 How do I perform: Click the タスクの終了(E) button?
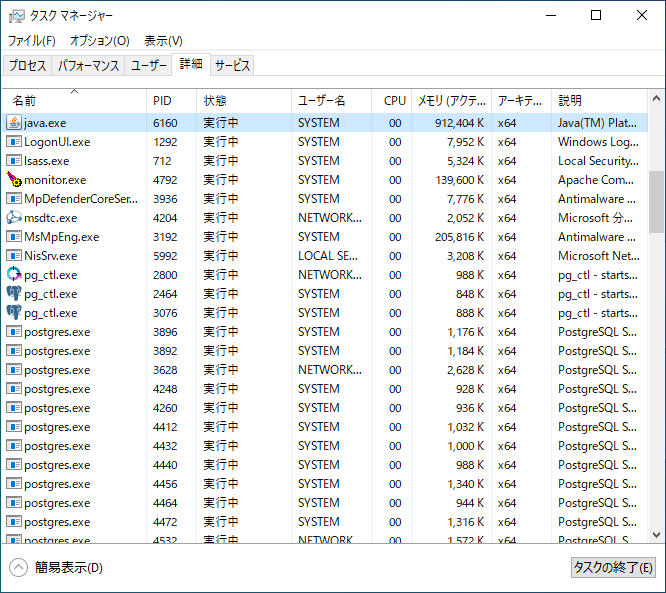[613, 567]
